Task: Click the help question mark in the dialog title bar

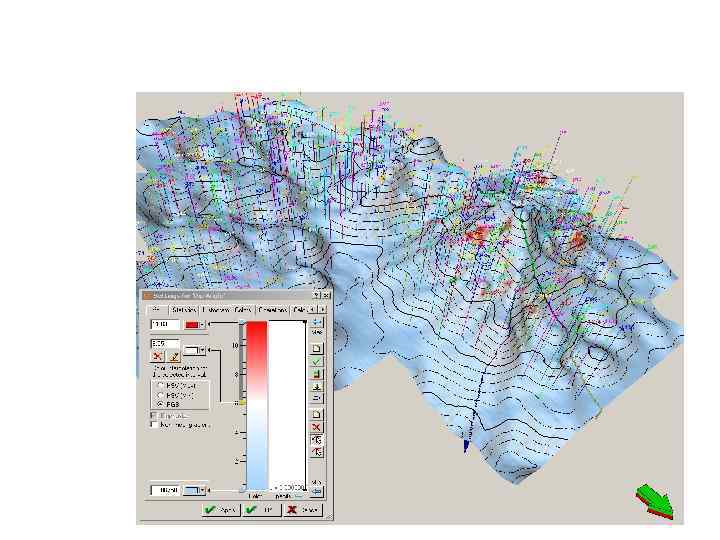Action: click(x=317, y=295)
